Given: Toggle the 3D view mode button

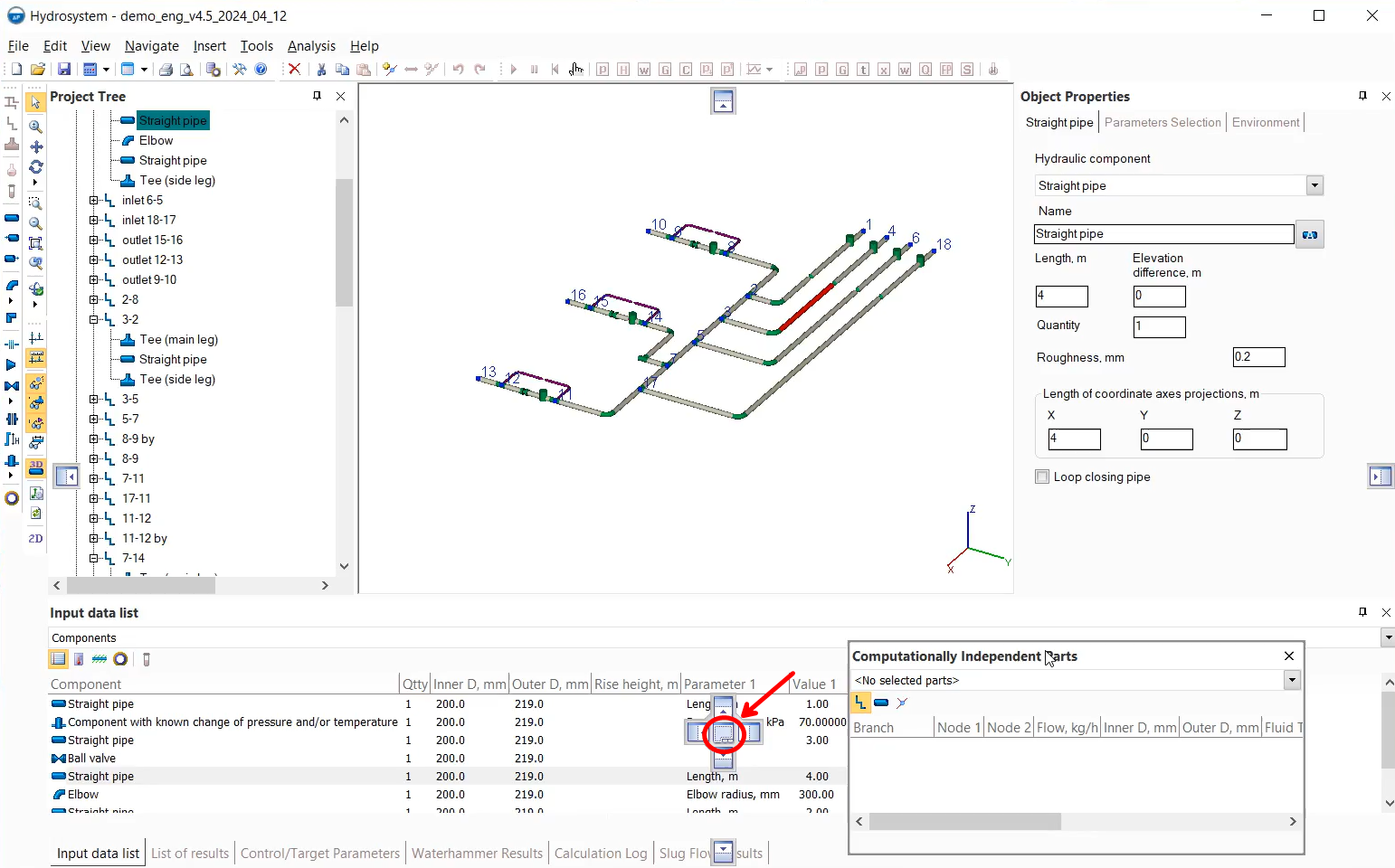Looking at the screenshot, I should pos(35,467).
